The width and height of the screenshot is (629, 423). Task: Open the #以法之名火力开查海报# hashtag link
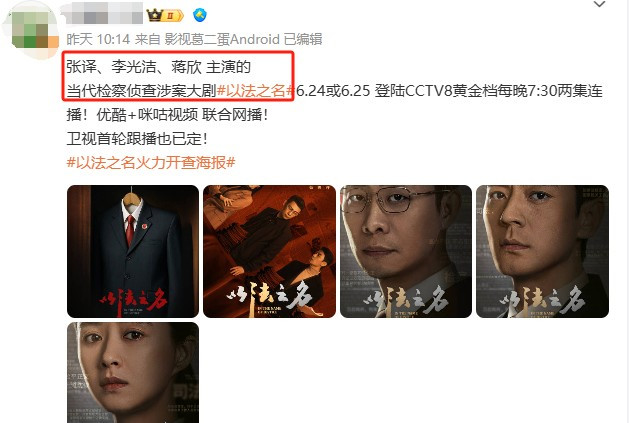coord(151,163)
